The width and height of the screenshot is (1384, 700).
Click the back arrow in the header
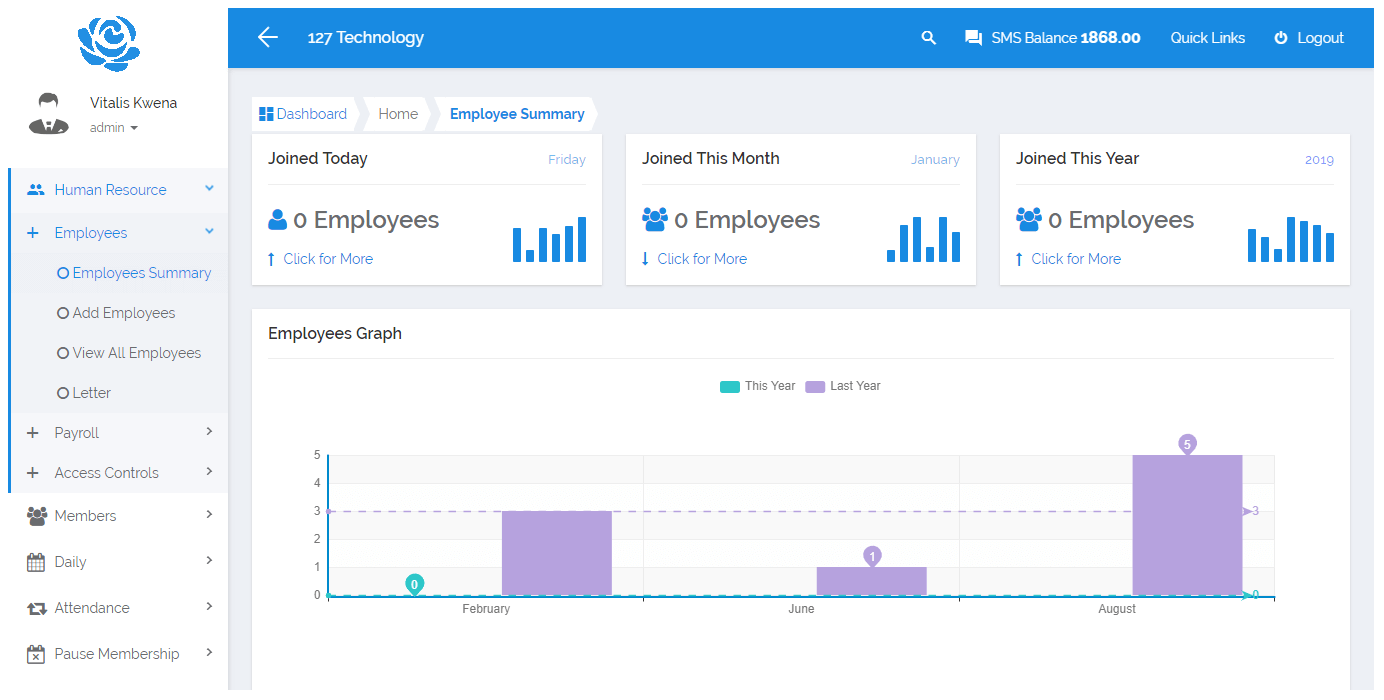pyautogui.click(x=267, y=38)
